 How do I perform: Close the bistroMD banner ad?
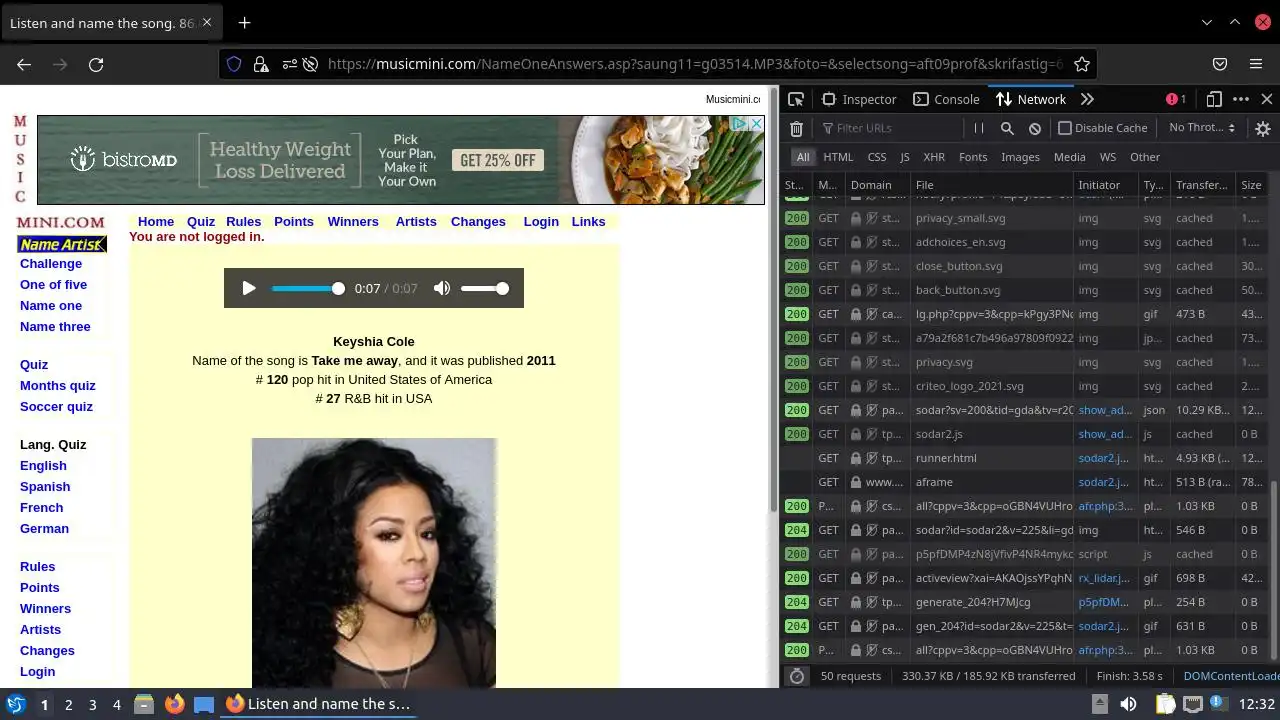click(x=757, y=124)
